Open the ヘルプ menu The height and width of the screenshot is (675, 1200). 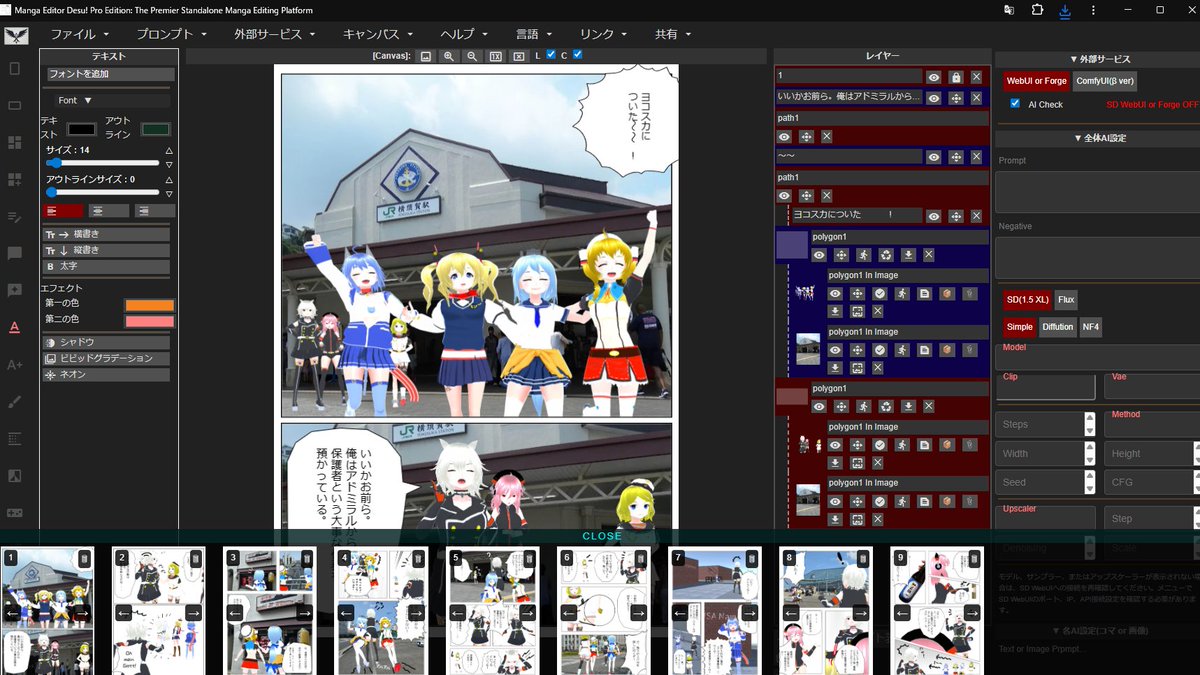pyautogui.click(x=464, y=34)
